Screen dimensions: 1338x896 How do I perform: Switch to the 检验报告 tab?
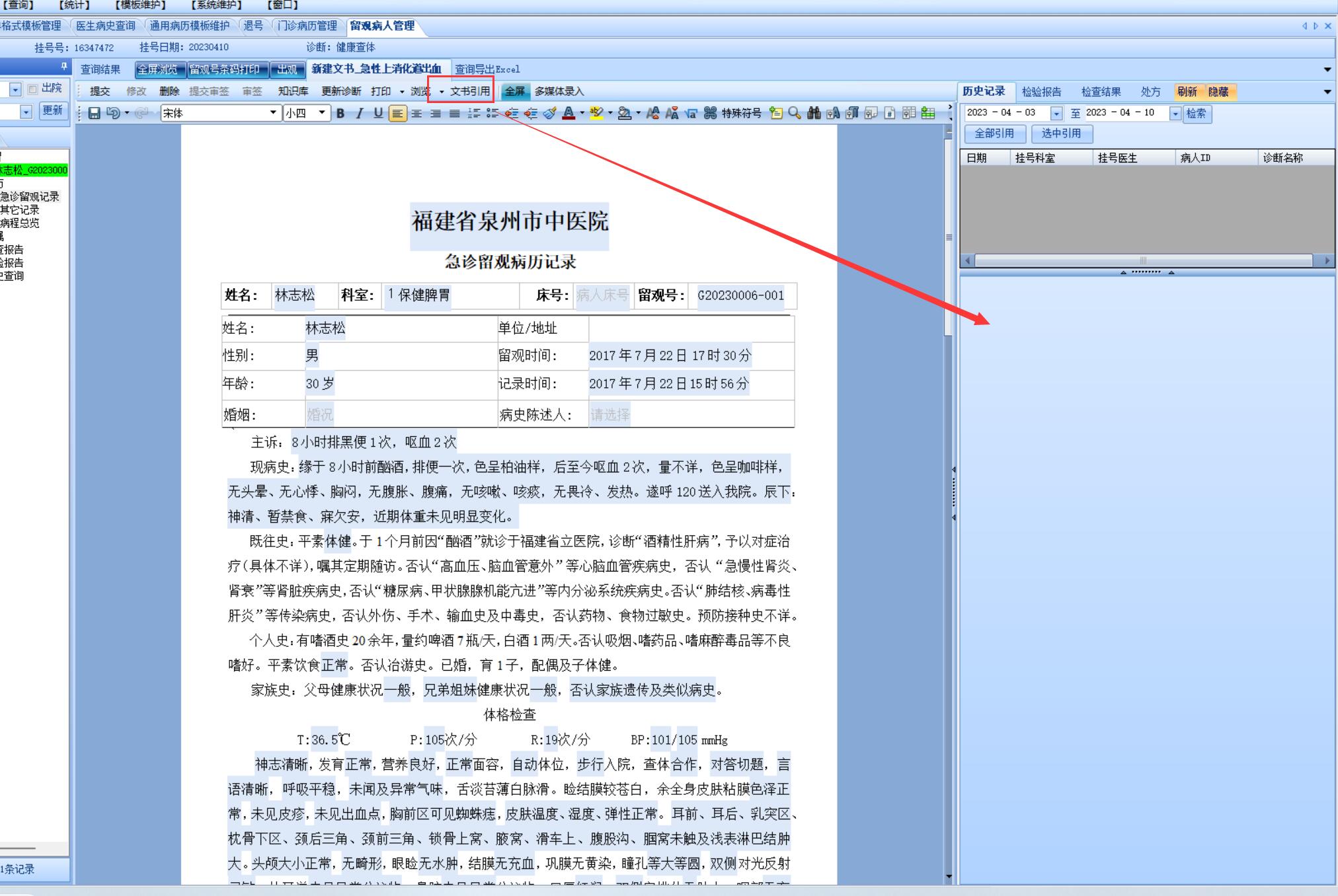[x=1041, y=92]
